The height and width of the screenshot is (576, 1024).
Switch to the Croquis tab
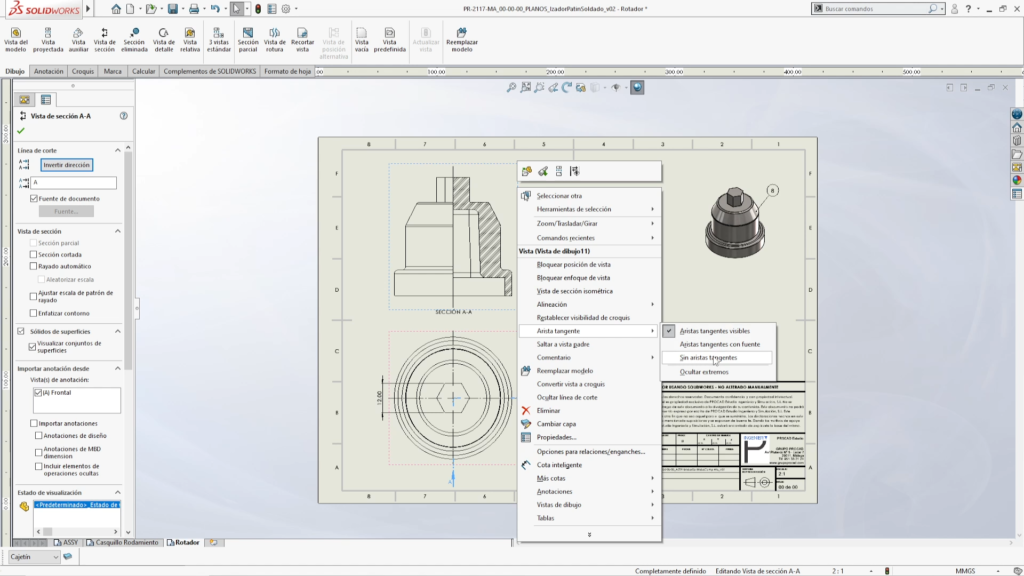tap(83, 71)
